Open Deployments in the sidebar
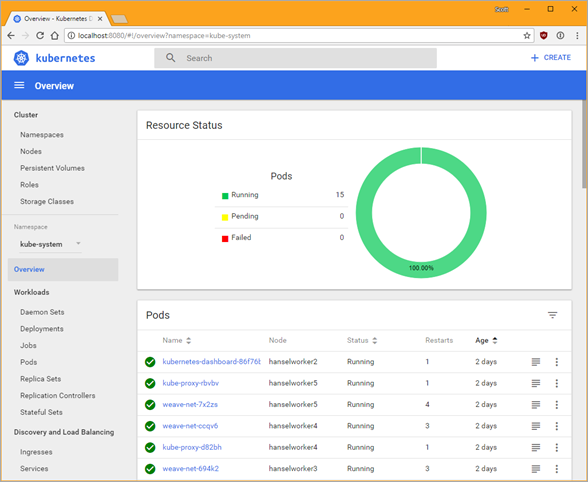588x482 pixels. pyautogui.click(x=42, y=329)
